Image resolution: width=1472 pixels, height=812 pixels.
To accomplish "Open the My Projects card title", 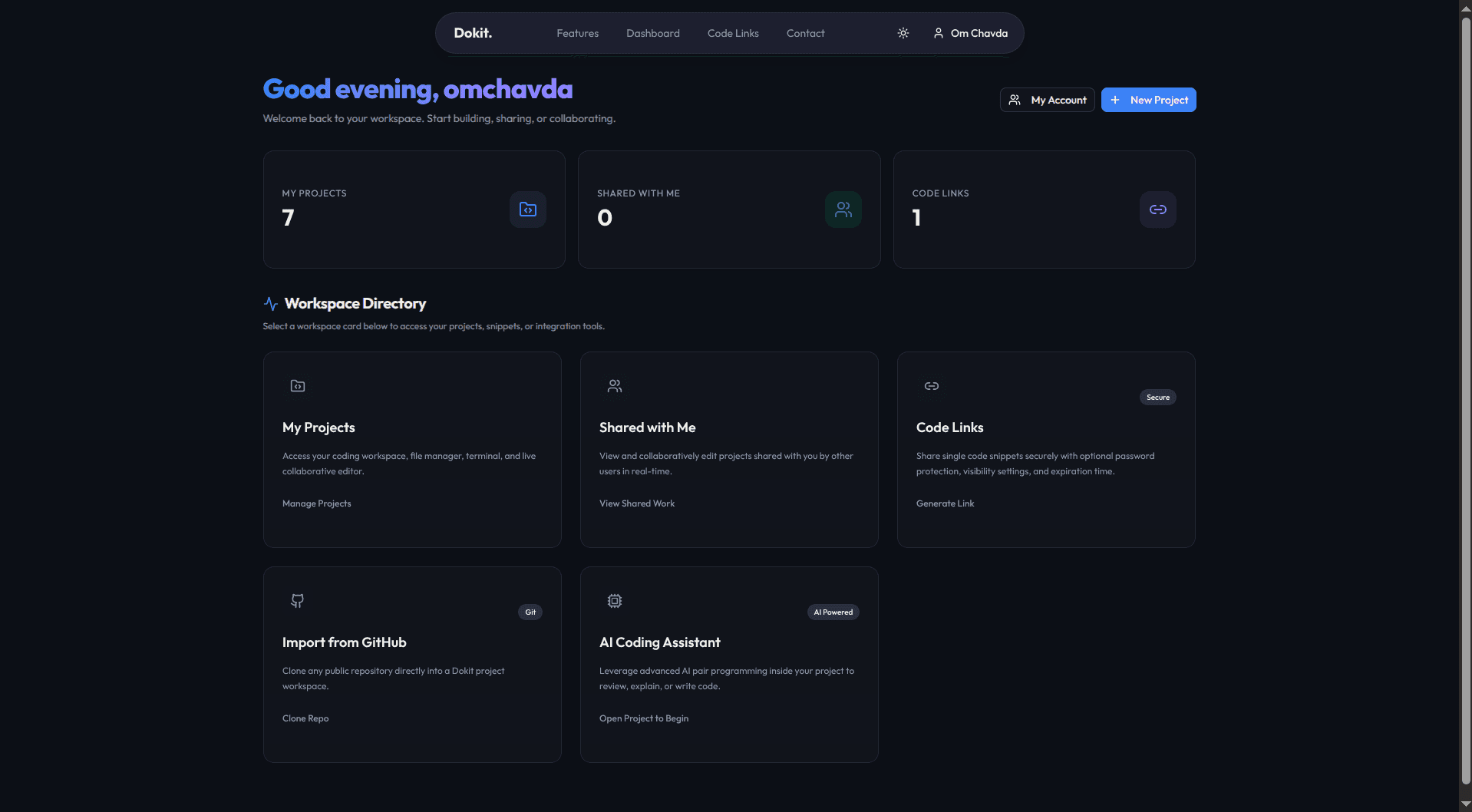I will [318, 427].
